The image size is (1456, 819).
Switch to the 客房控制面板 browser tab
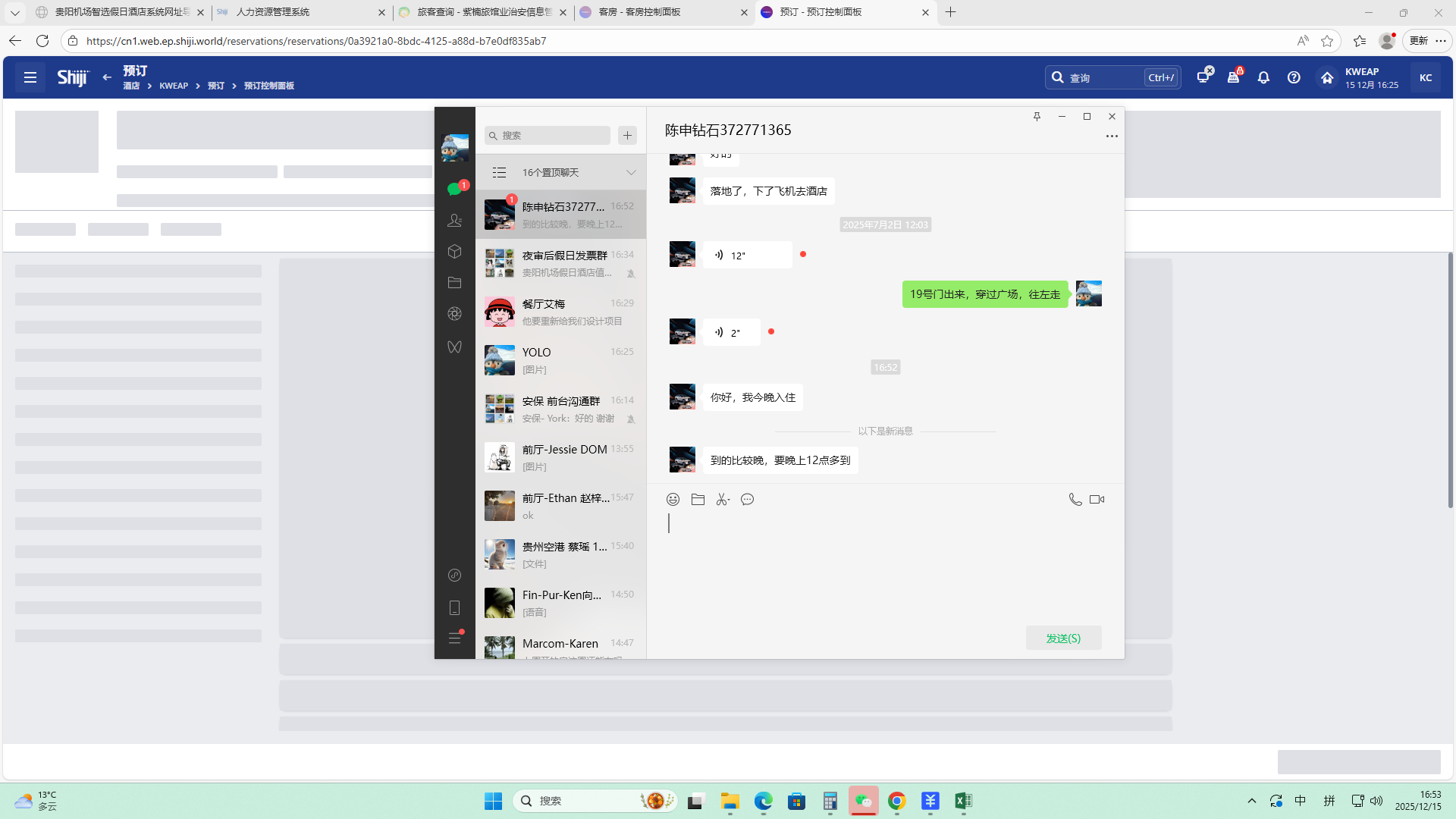pyautogui.click(x=639, y=12)
